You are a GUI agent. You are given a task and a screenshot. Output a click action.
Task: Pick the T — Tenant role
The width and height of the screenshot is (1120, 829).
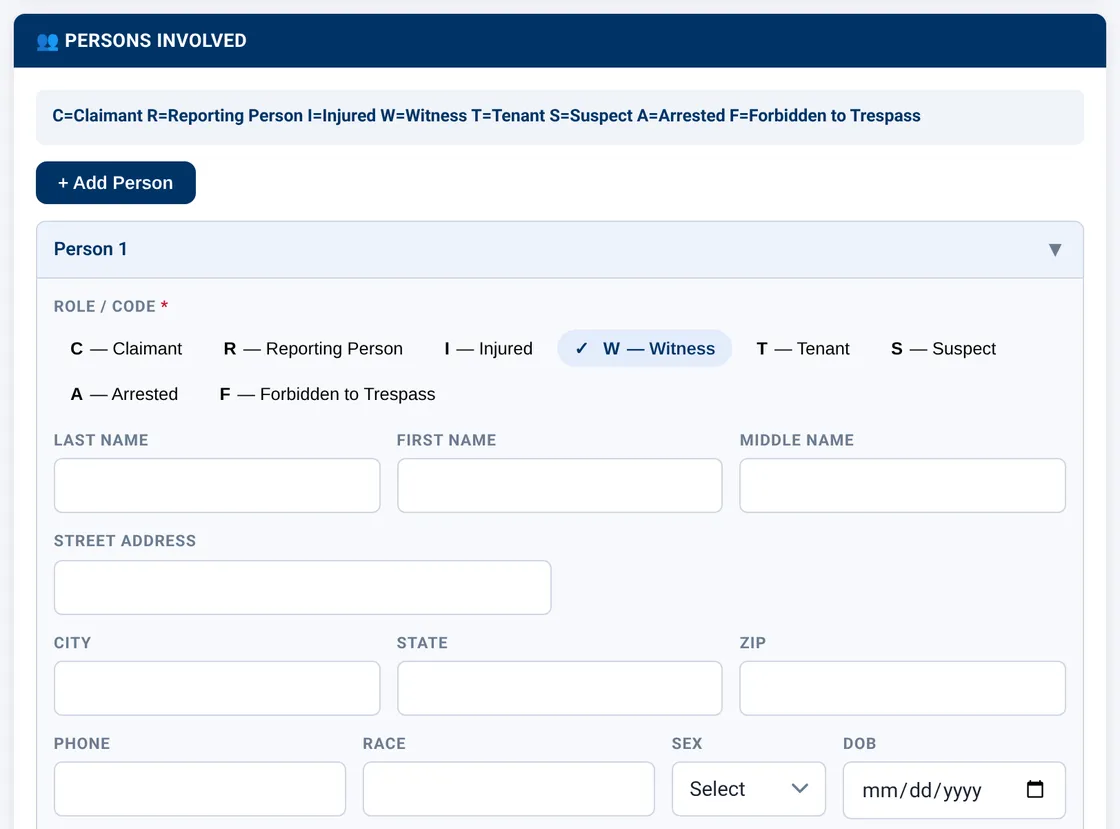(x=803, y=348)
